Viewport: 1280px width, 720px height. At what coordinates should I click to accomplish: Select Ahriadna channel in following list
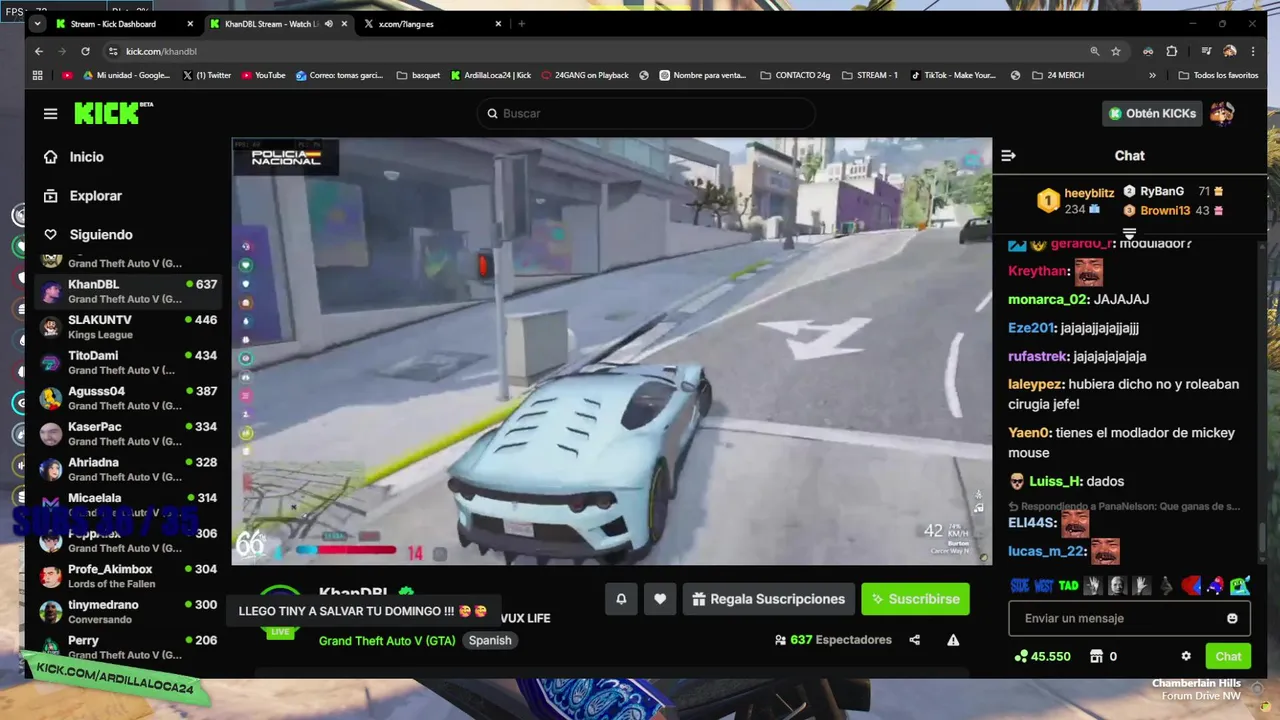tap(129, 469)
